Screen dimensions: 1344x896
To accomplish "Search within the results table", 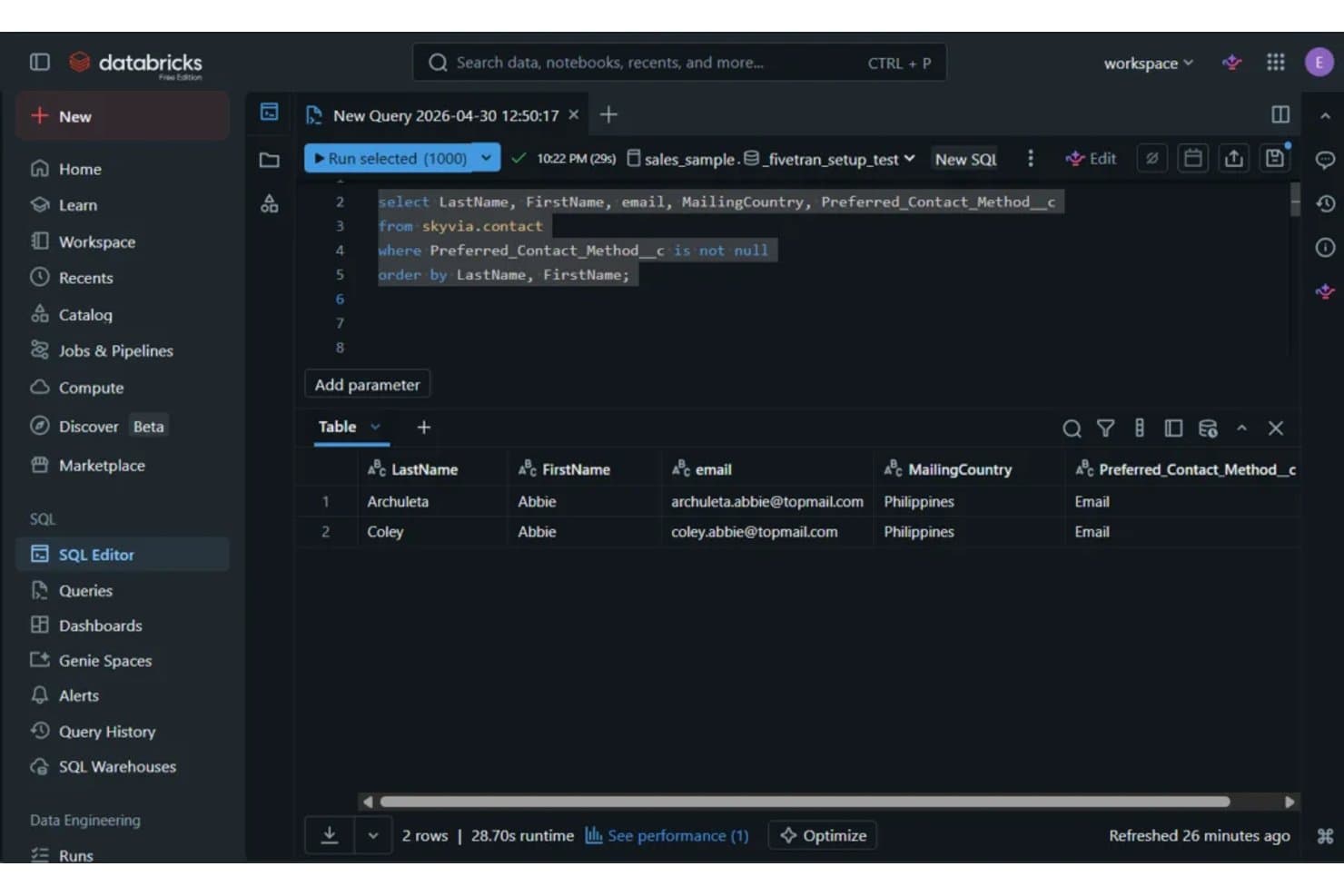I will pos(1072,428).
